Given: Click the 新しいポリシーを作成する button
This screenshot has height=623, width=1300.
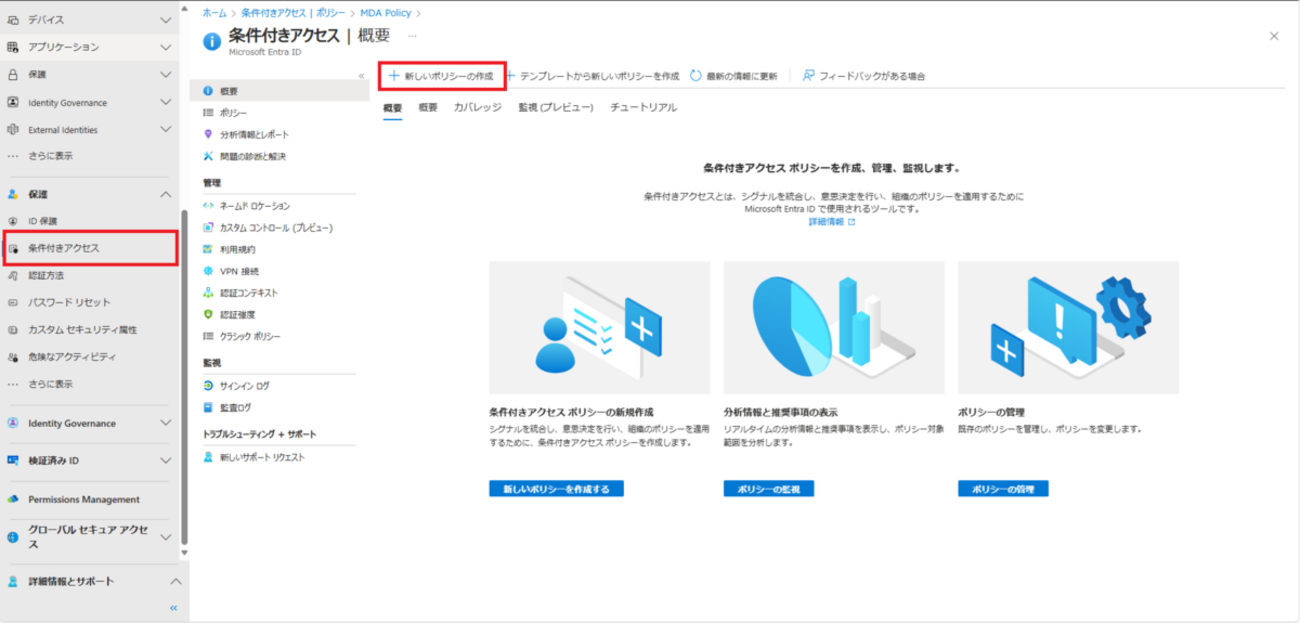Looking at the screenshot, I should click(x=556, y=489).
